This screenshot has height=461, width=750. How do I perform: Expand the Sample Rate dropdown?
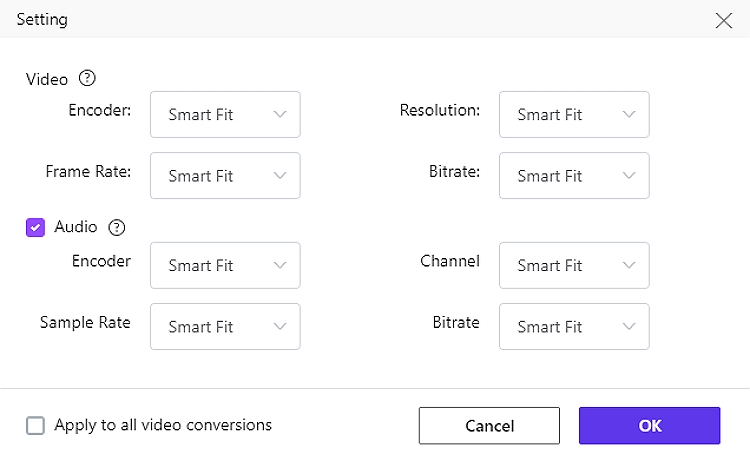coord(225,327)
